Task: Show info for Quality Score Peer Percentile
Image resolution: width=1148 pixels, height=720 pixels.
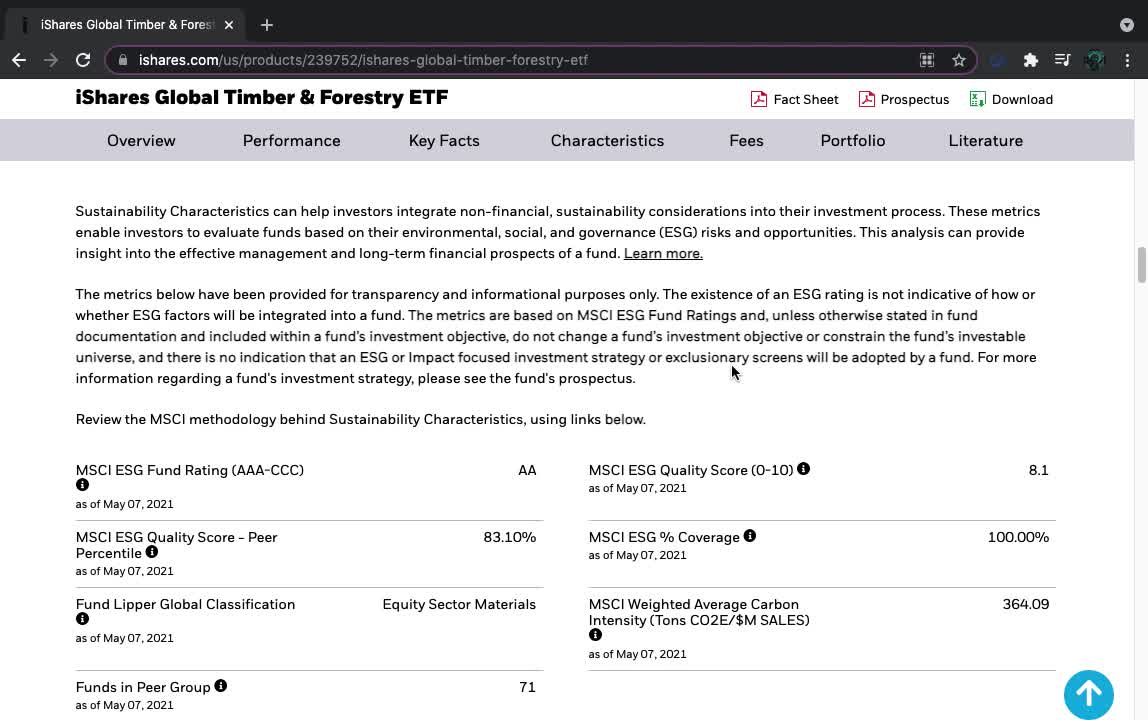Action: pyautogui.click(x=152, y=552)
